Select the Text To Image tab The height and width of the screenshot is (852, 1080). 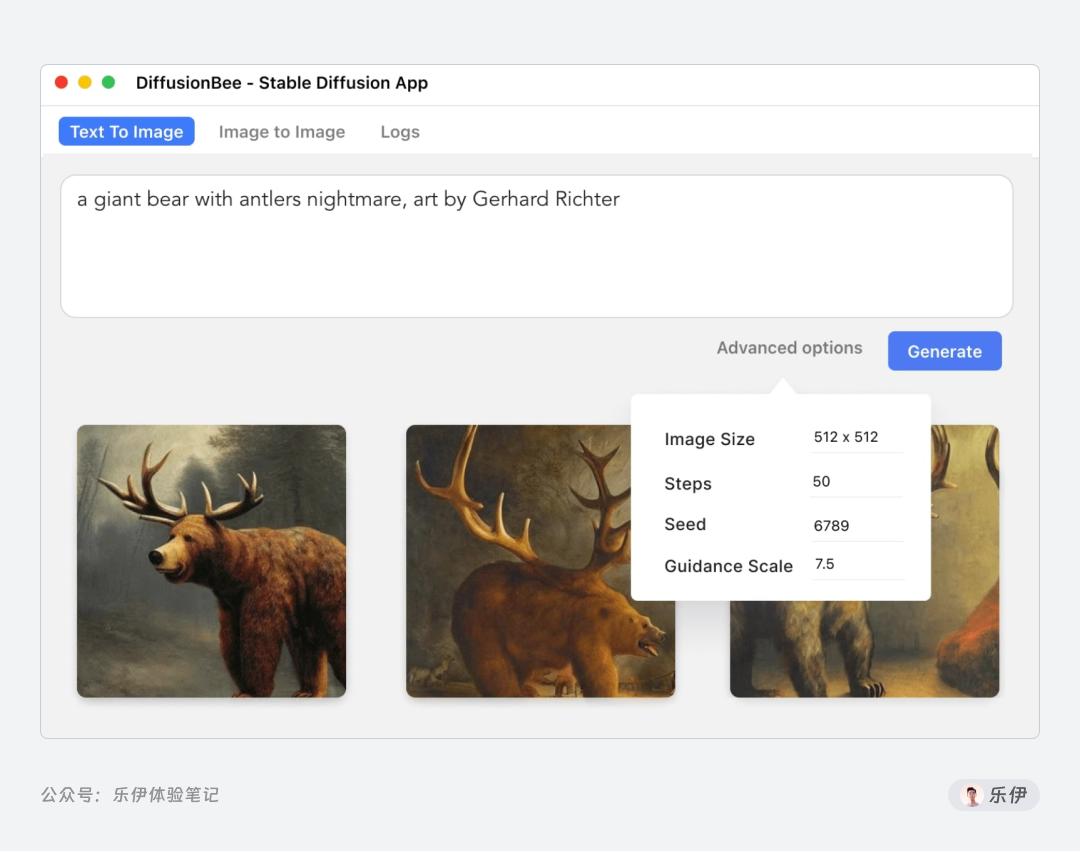126,131
